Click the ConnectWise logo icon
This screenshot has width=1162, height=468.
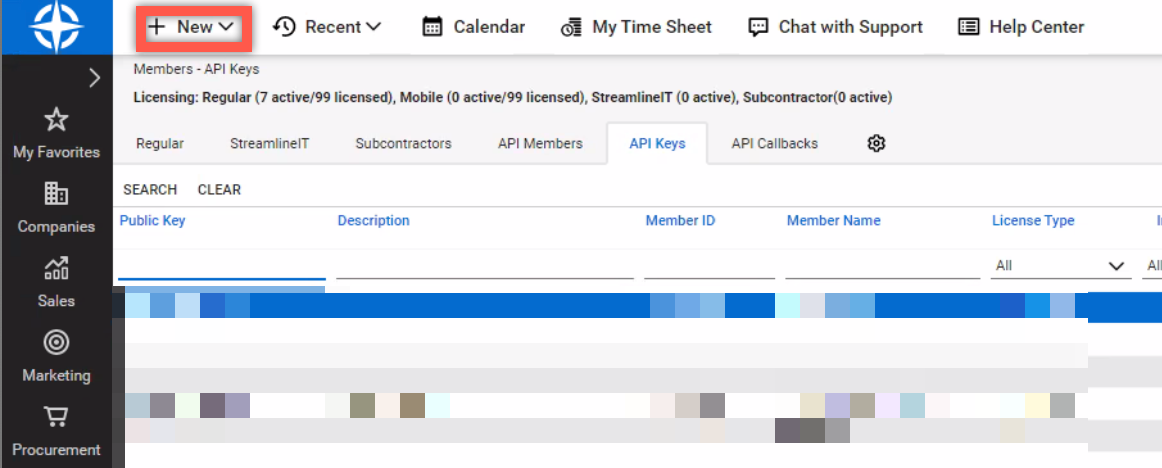tap(56, 27)
